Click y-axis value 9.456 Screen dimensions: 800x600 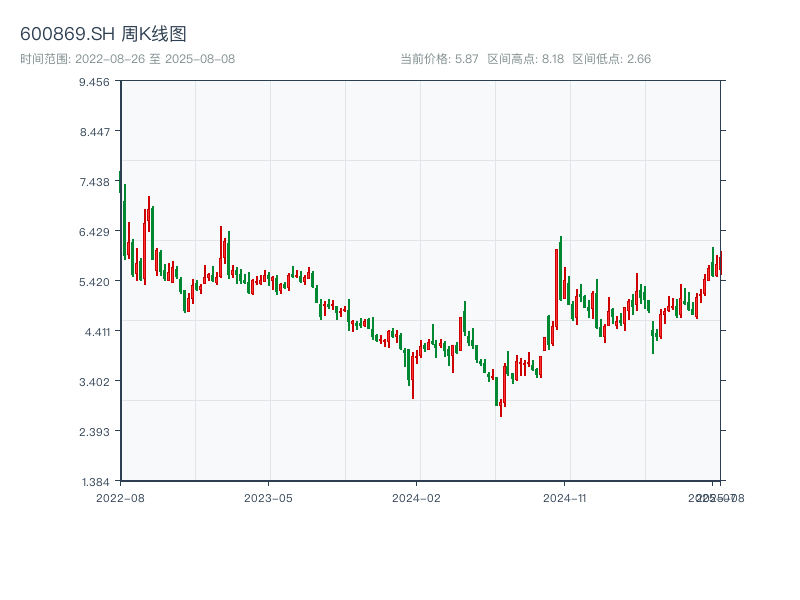[94, 82]
